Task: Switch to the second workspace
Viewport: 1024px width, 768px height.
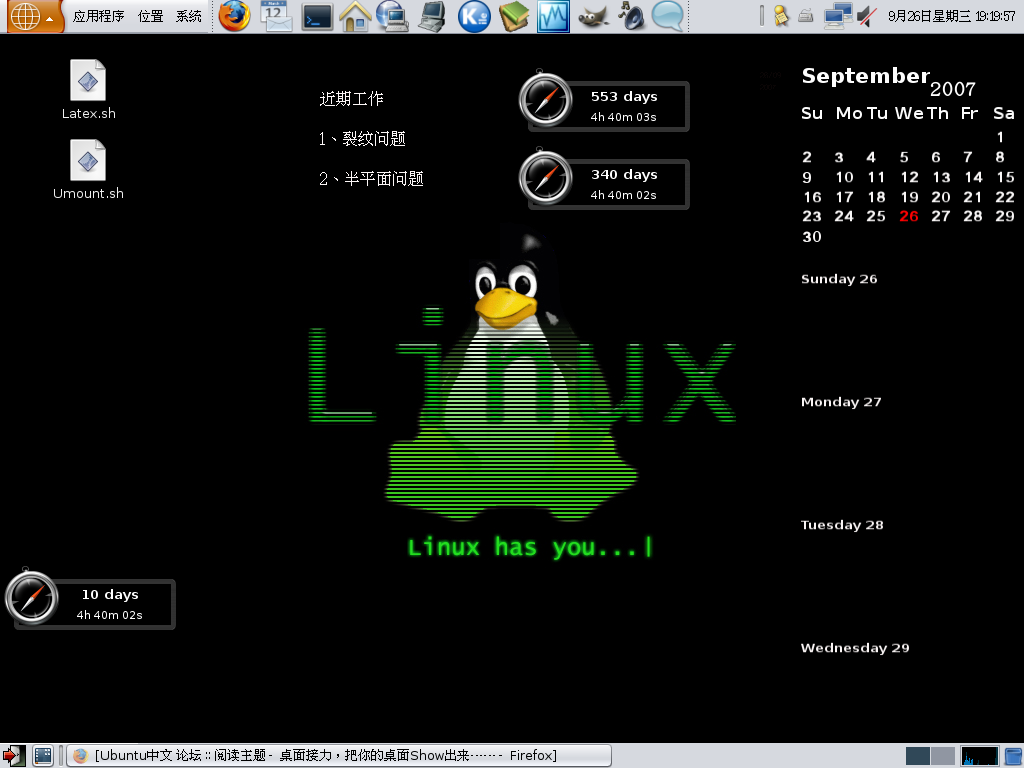Action: [942, 756]
